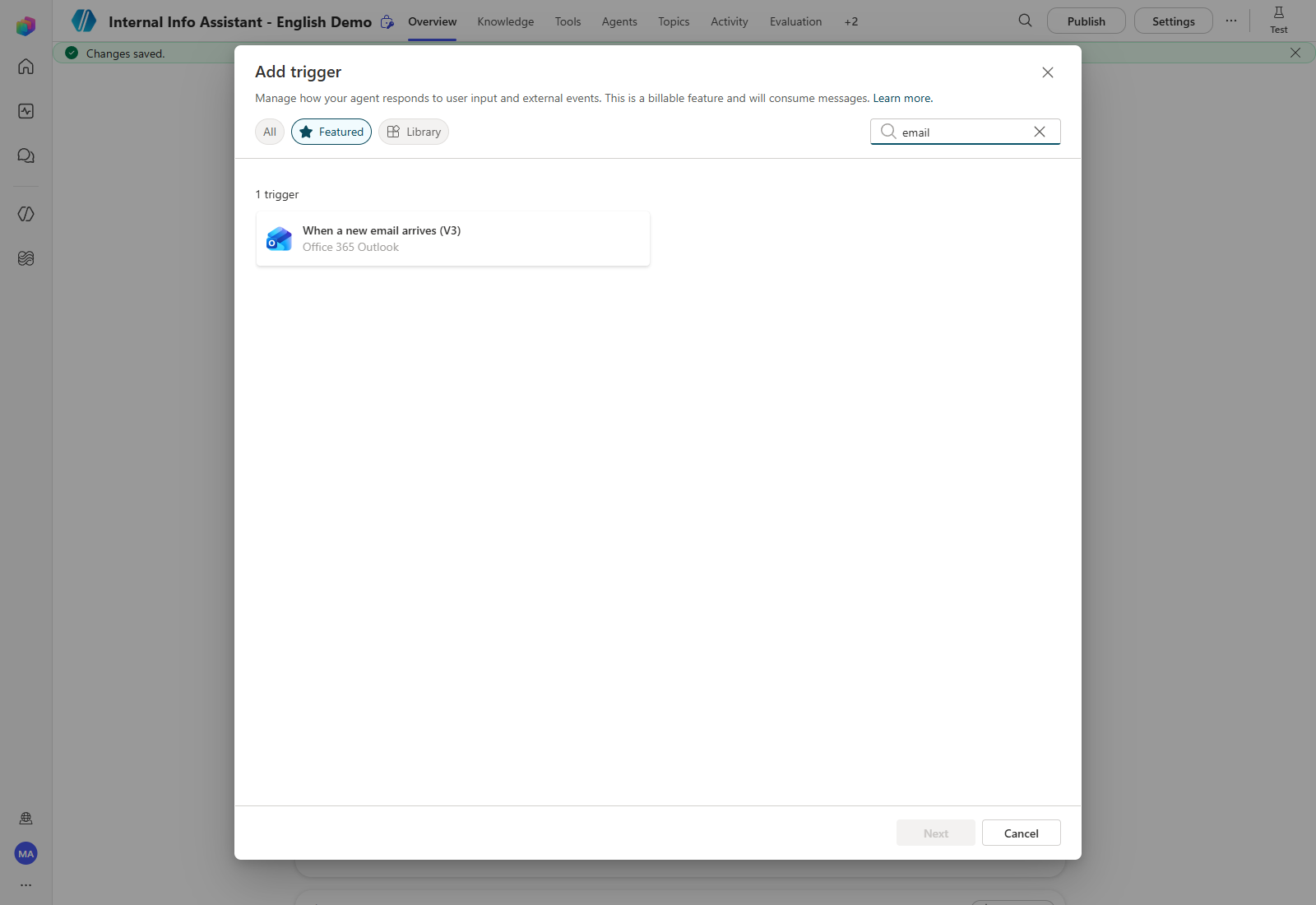The height and width of the screenshot is (905, 1316).
Task: Click the disabled Next button
Action: [936, 833]
